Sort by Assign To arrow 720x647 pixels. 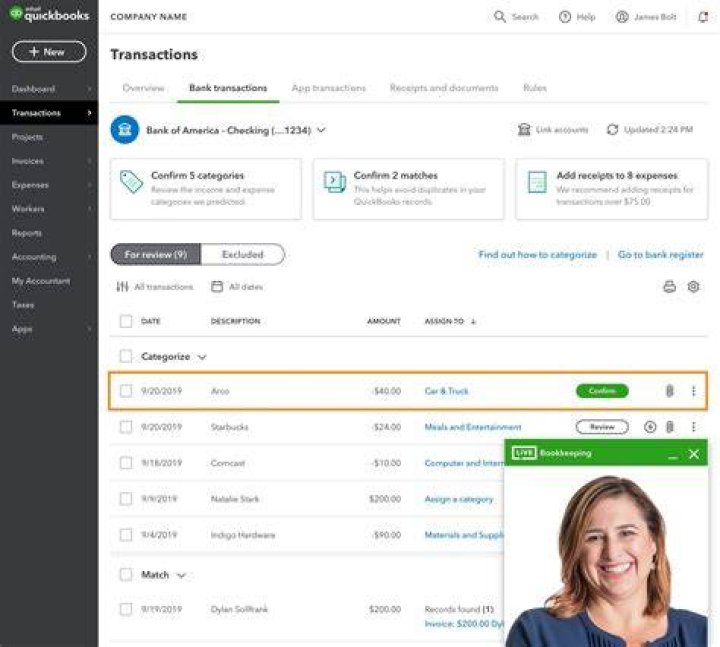point(473,321)
